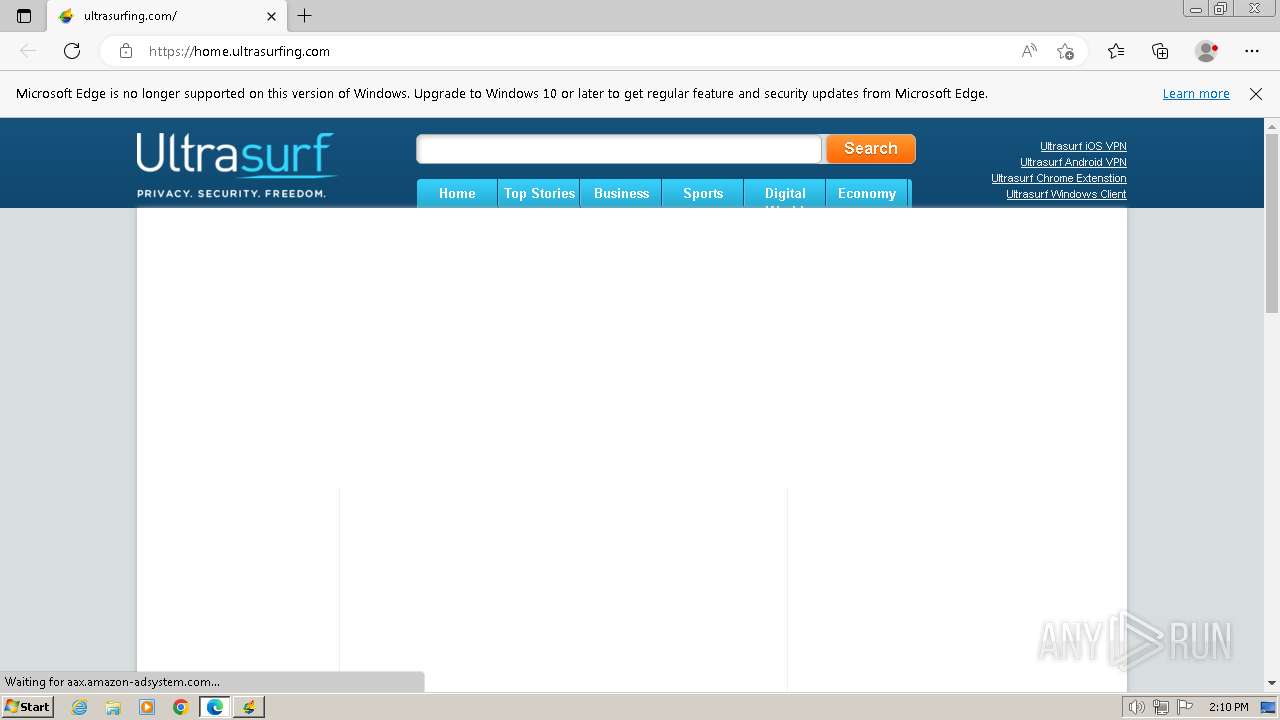Open Ultrasurf Chrome Extension link
Image resolution: width=1280 pixels, height=720 pixels.
tap(1059, 178)
